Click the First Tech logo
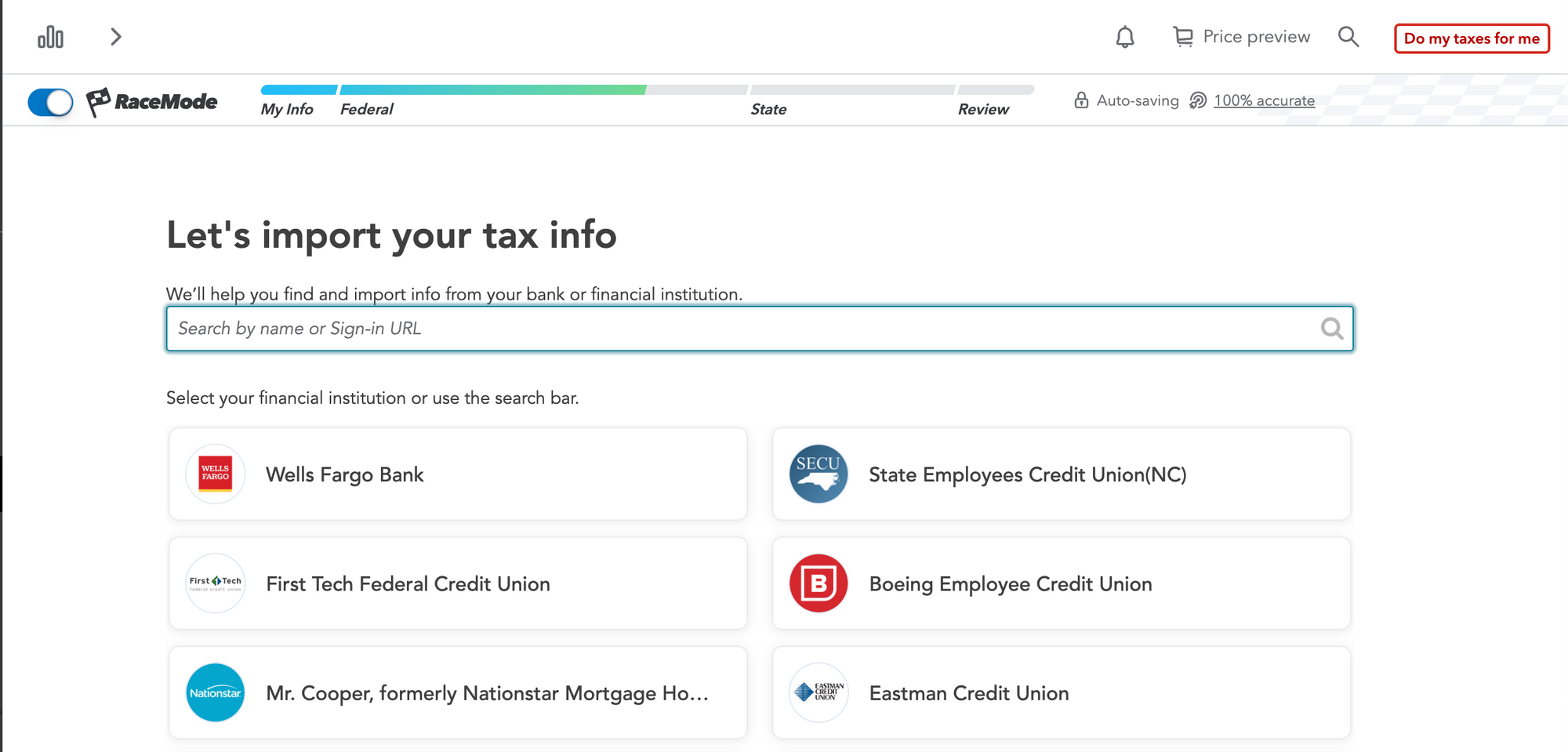This screenshot has height=752, width=1568. (216, 583)
